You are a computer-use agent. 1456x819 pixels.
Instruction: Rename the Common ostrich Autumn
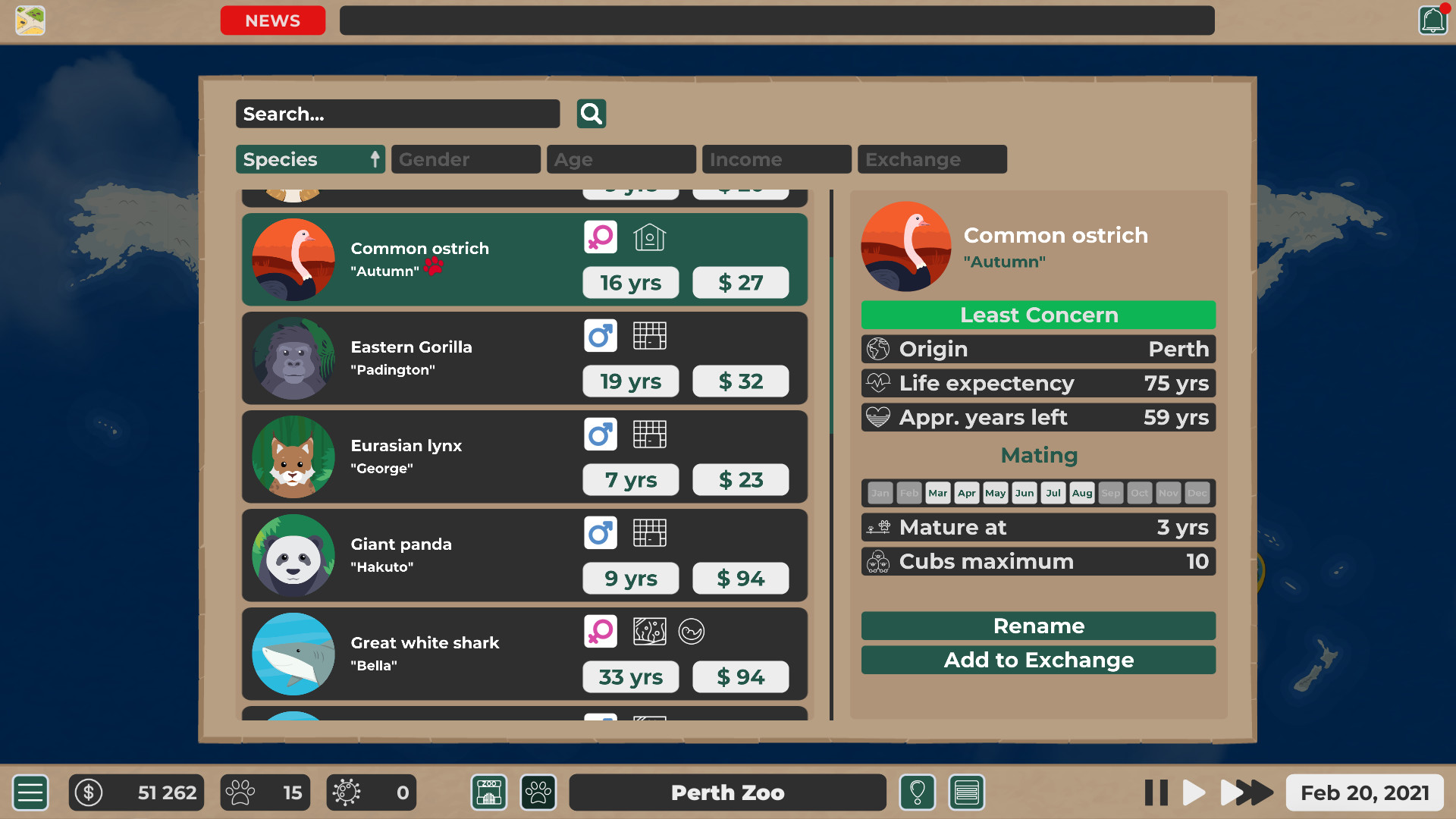pos(1038,626)
